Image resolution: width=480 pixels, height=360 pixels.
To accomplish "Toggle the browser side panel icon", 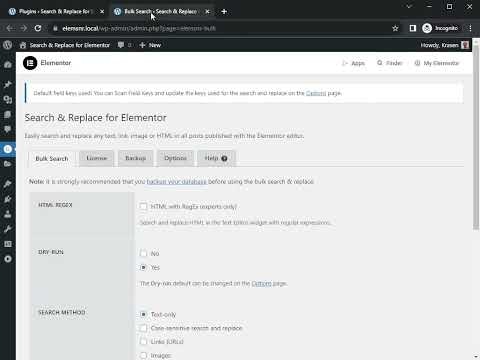I will (x=413, y=28).
